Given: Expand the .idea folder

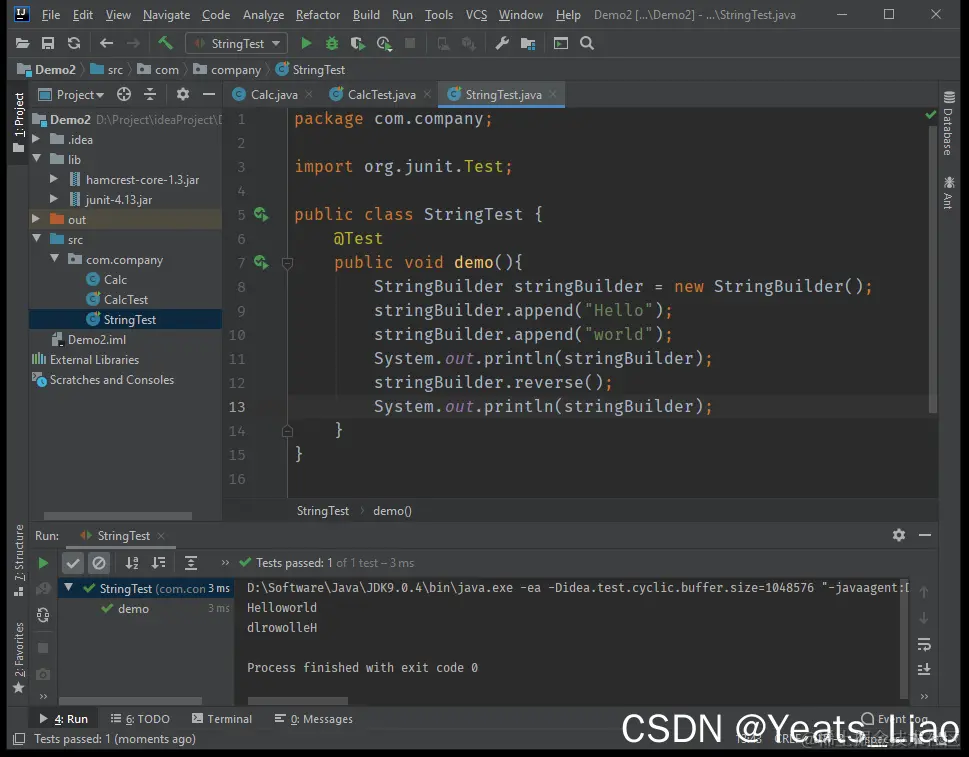Looking at the screenshot, I should [x=36, y=139].
